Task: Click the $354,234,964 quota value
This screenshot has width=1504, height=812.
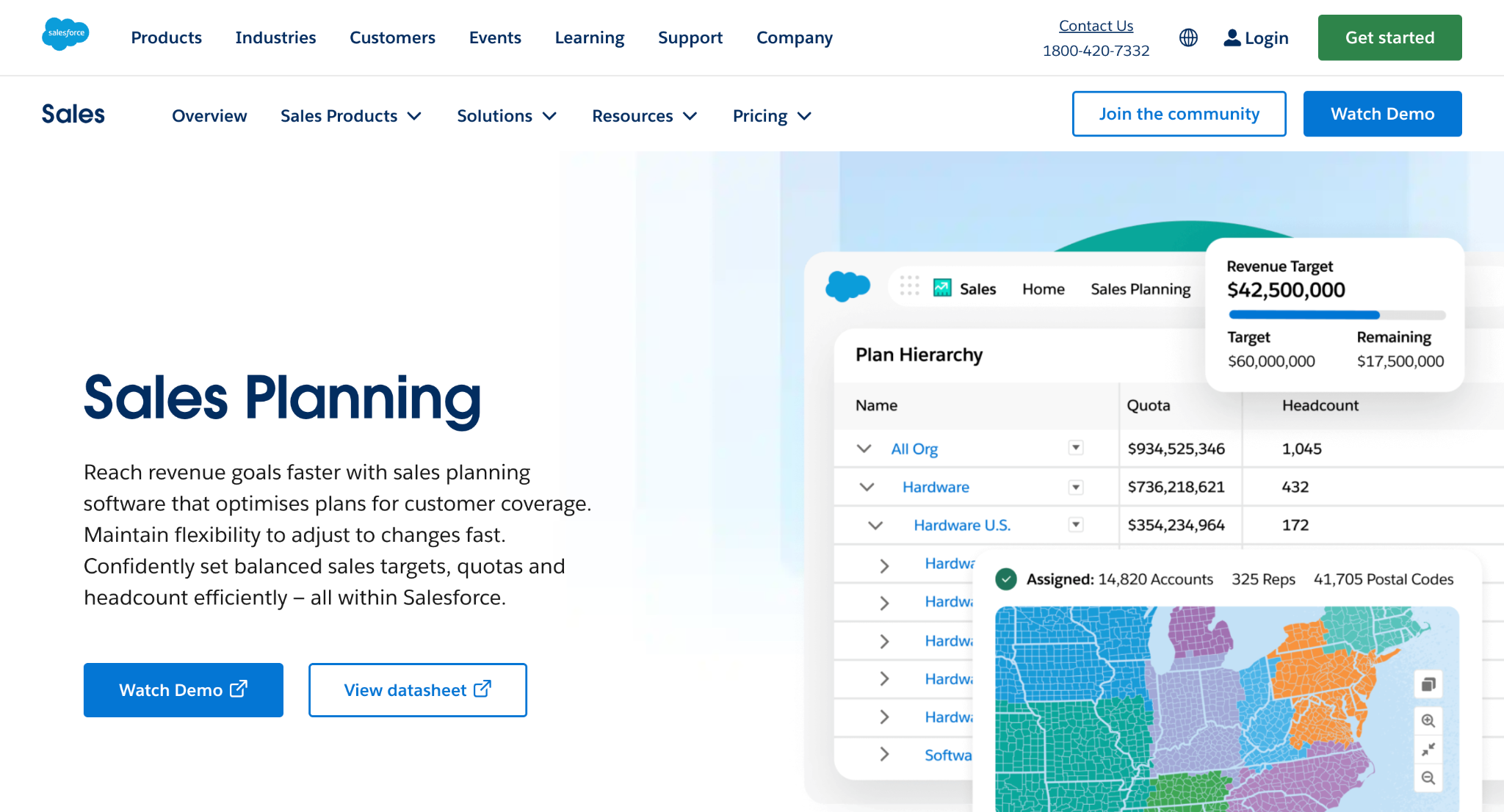Action: 1176,525
